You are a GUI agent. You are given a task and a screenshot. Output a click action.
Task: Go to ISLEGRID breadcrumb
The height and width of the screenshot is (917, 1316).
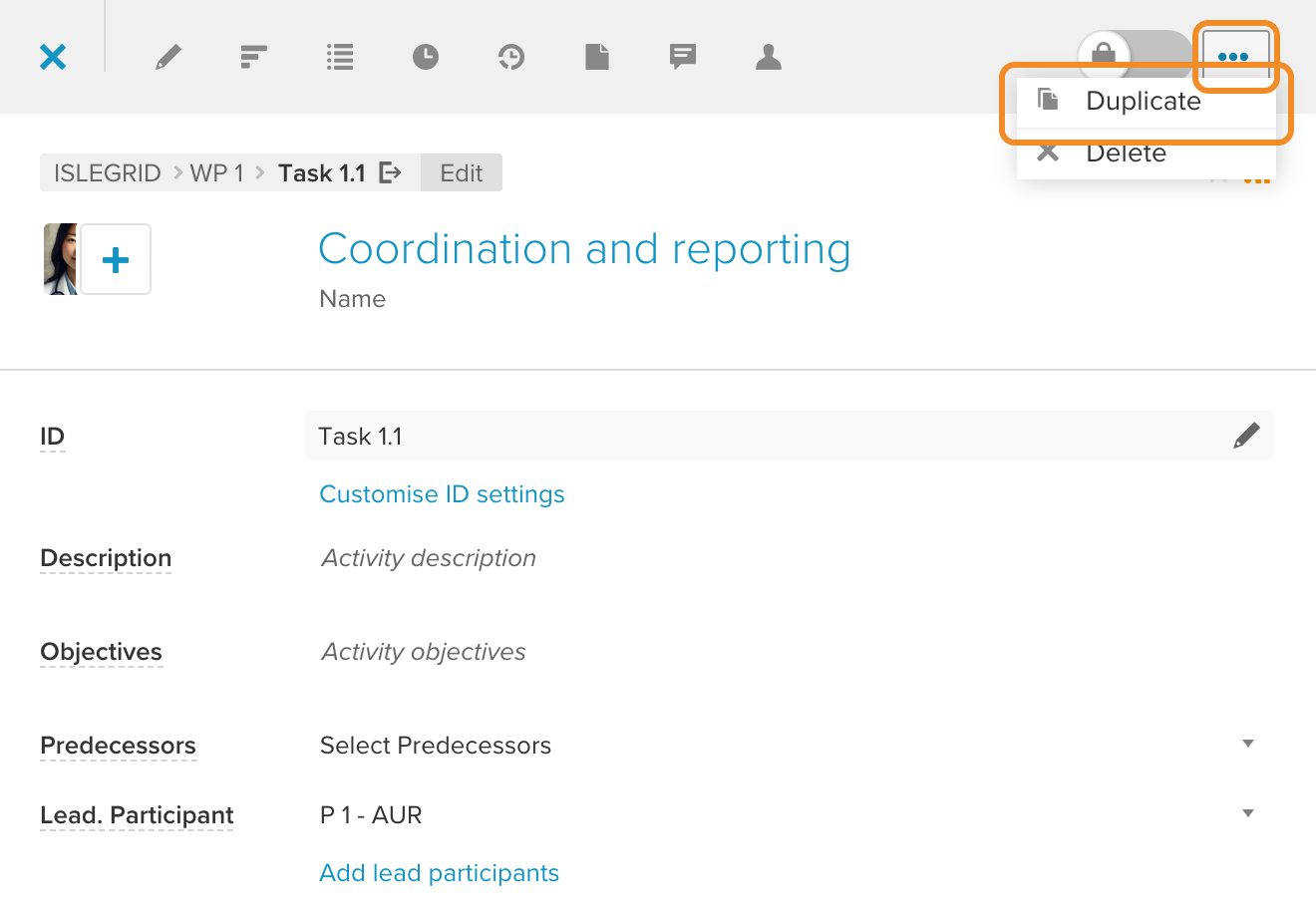point(108,173)
